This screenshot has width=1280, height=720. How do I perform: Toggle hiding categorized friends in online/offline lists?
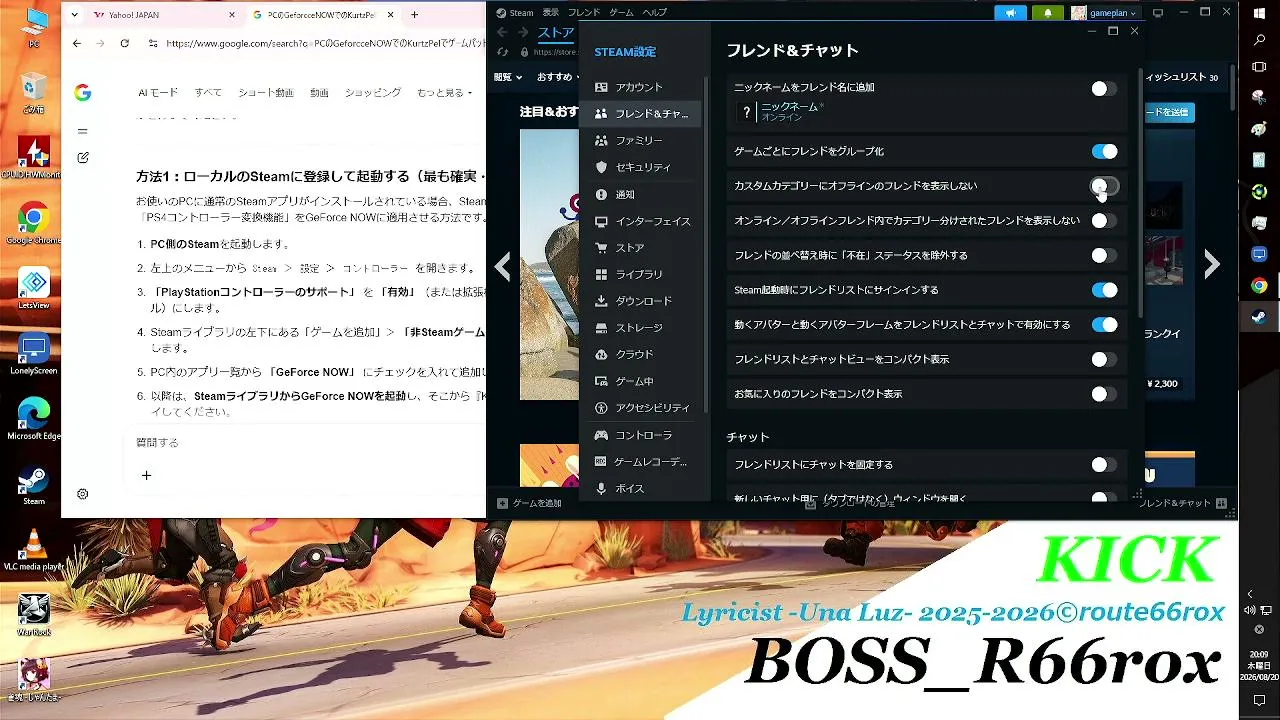click(1104, 221)
